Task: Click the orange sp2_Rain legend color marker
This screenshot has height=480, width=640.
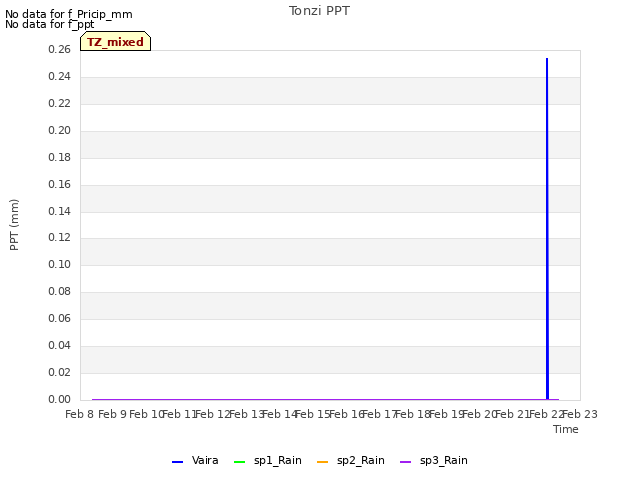Action: point(322,462)
